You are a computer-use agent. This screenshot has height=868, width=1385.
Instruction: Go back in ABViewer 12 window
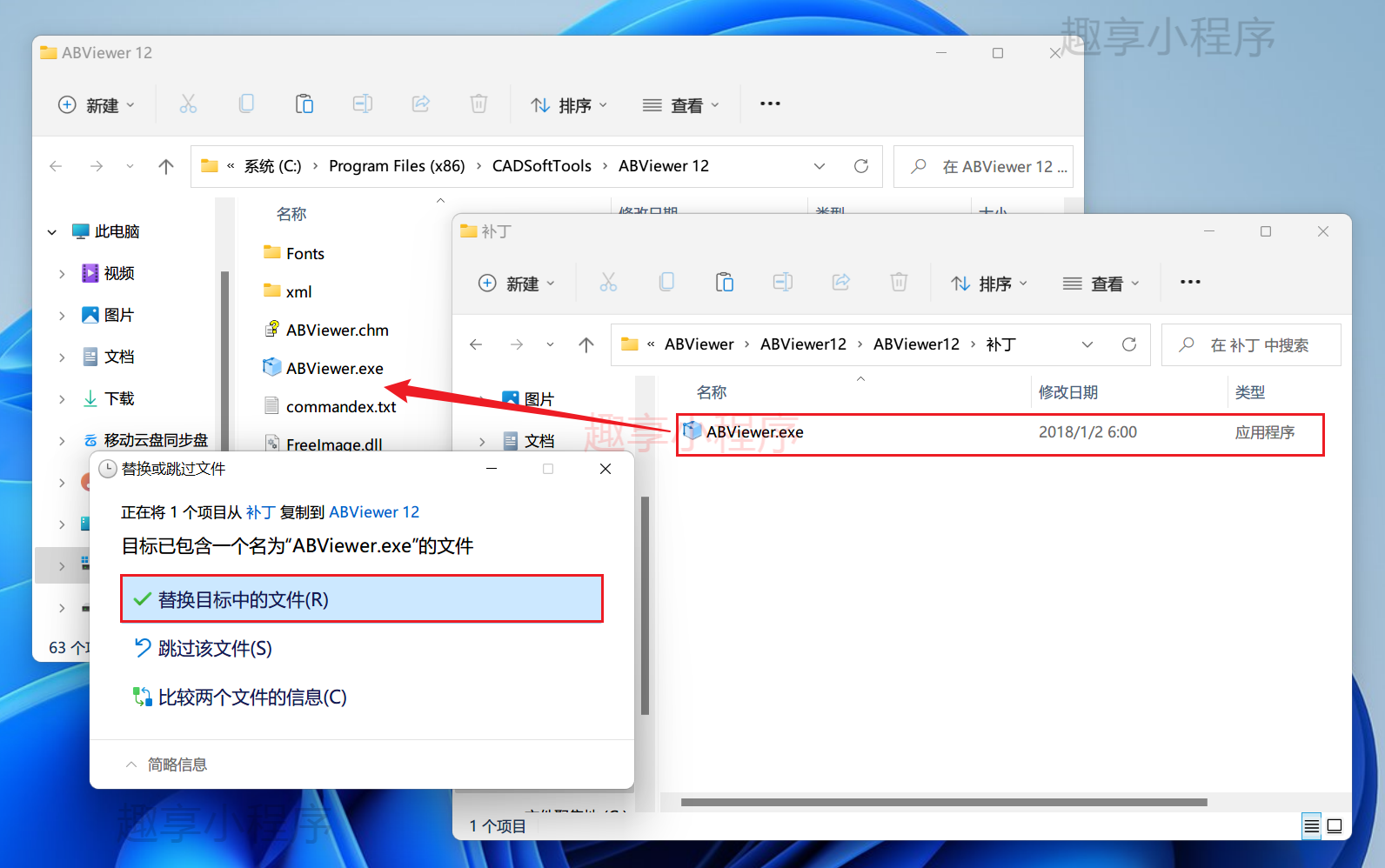point(56,166)
